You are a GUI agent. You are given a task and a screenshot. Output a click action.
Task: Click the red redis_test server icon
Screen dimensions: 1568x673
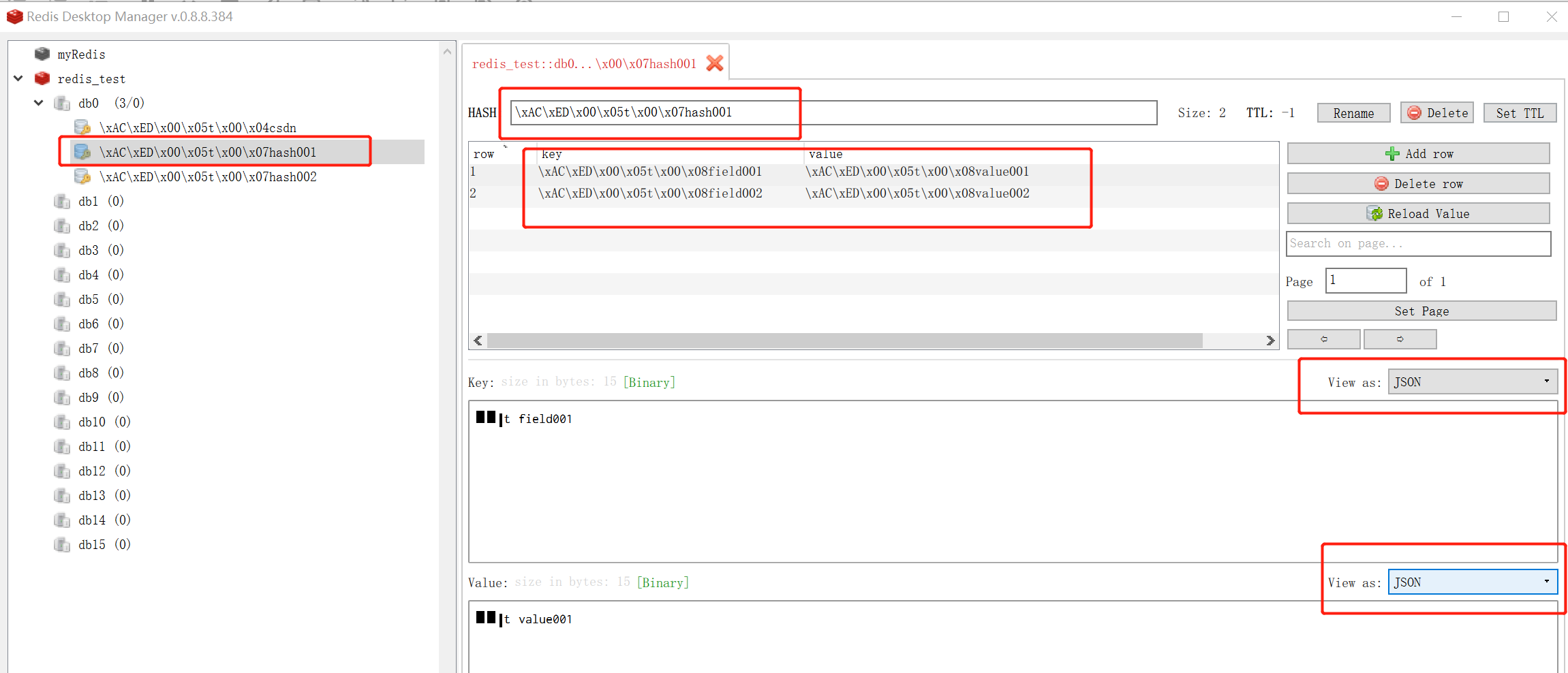click(x=42, y=78)
